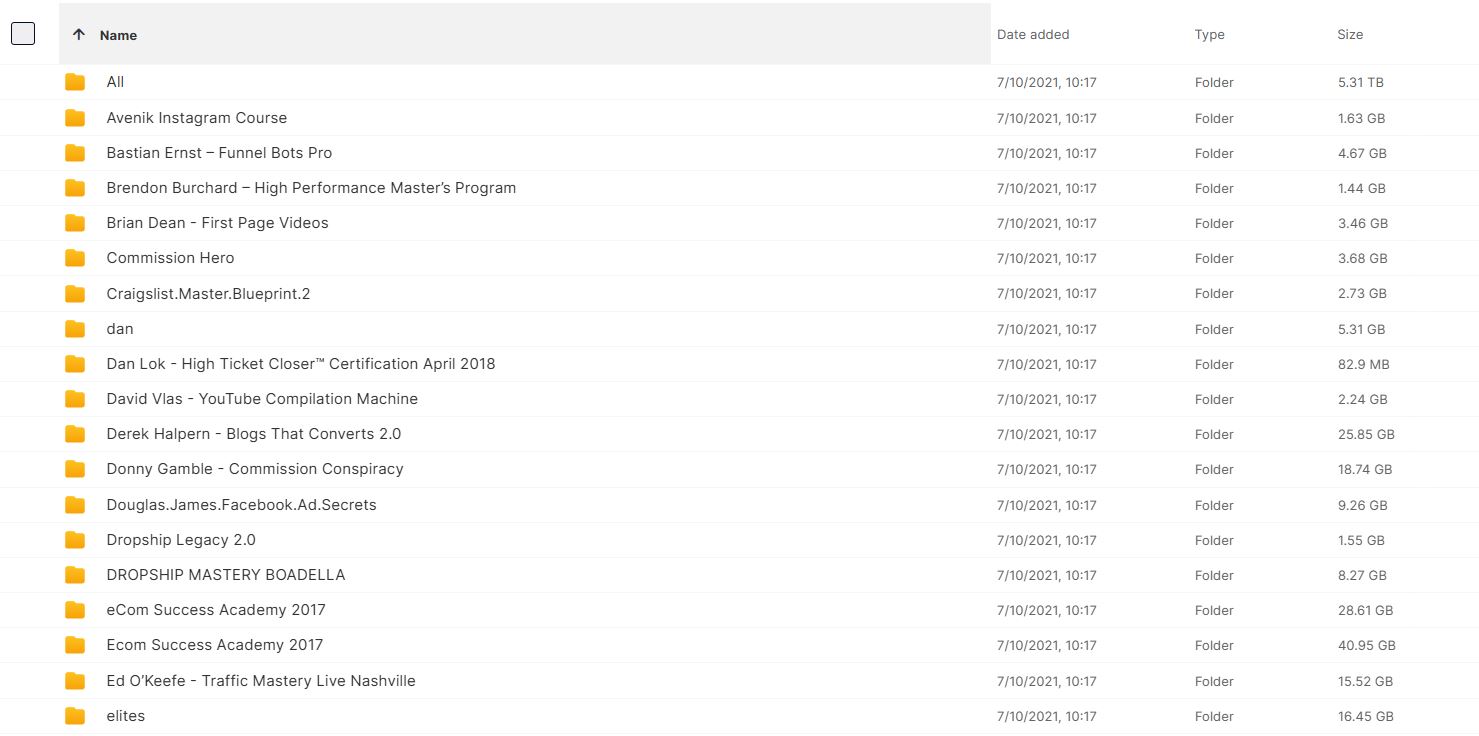Select the elites folder icon

tap(75, 716)
